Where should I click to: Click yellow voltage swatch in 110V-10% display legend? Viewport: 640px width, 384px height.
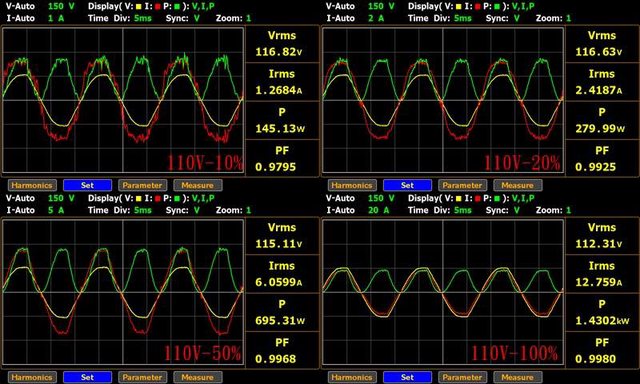tap(138, 7)
